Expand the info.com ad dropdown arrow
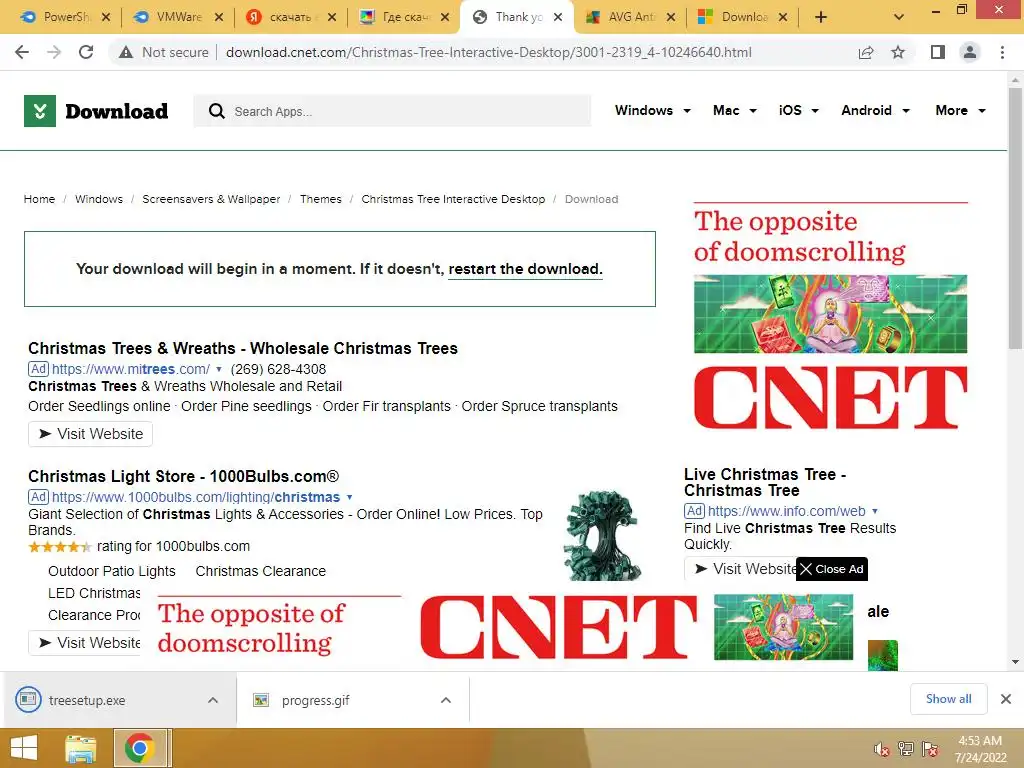The image size is (1024, 768). tap(875, 511)
